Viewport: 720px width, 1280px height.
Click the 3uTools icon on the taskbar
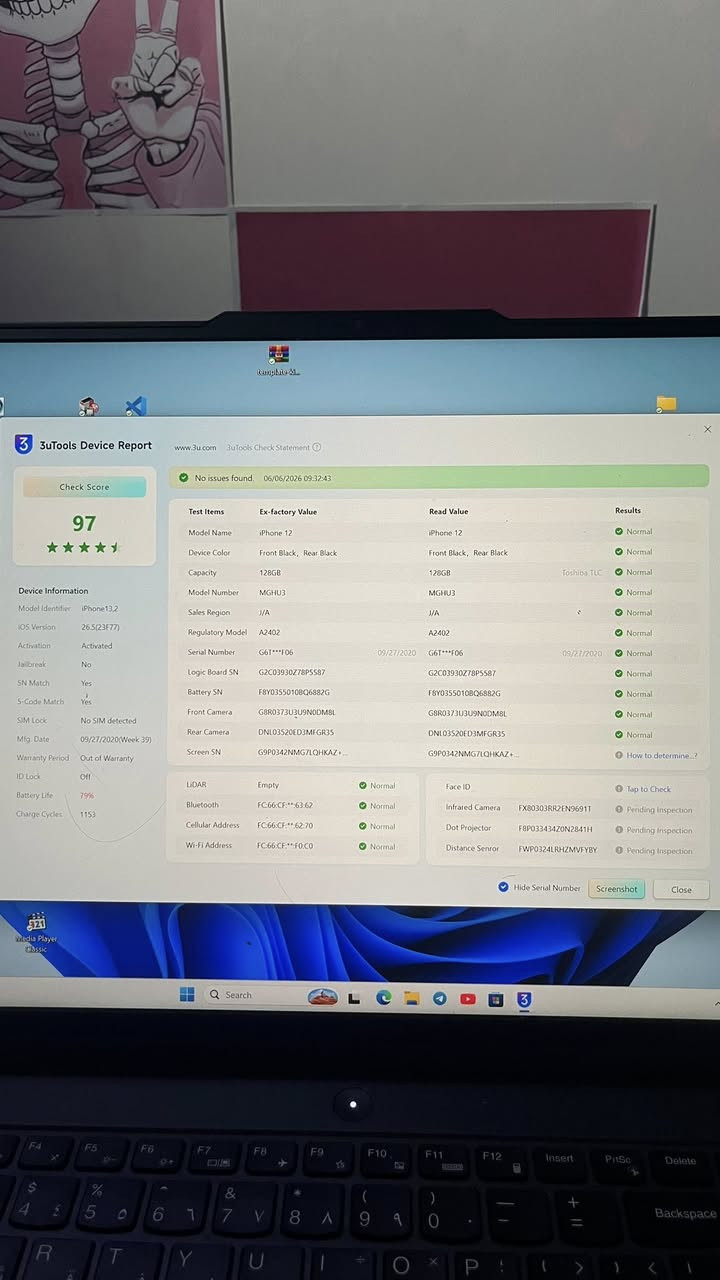coord(524,999)
